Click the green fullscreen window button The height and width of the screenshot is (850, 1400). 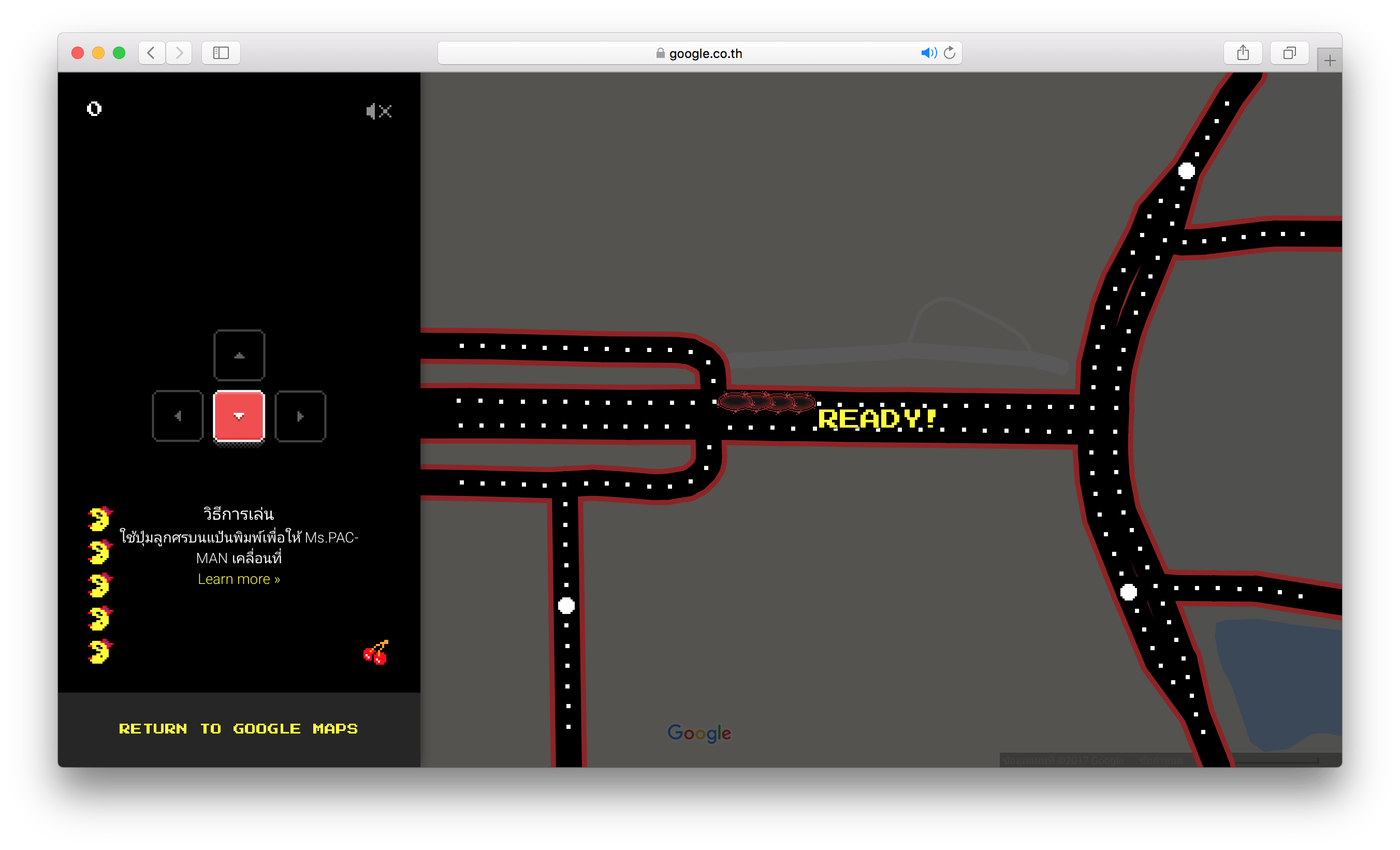[119, 53]
